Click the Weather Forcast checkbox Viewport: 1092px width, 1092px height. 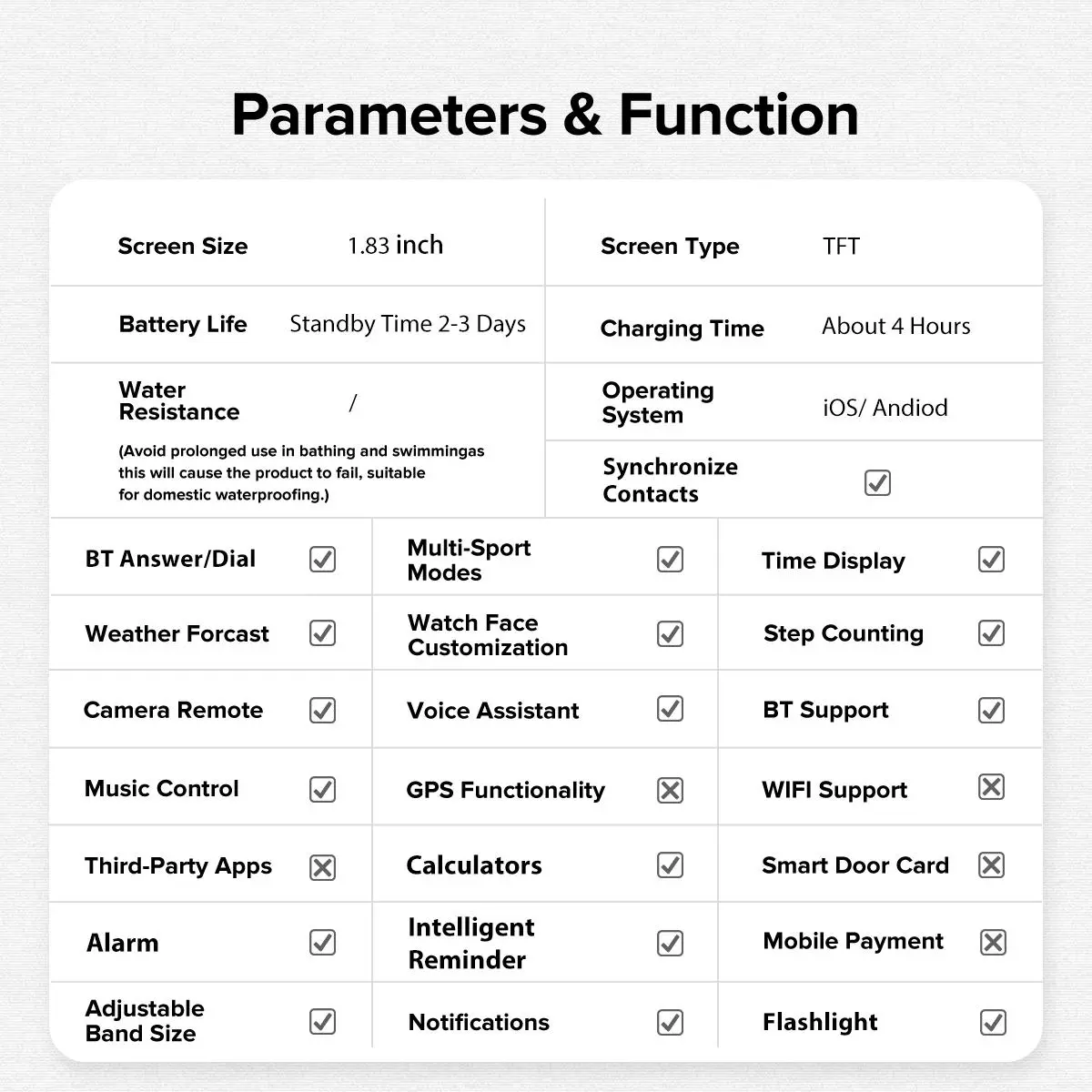[x=323, y=632]
